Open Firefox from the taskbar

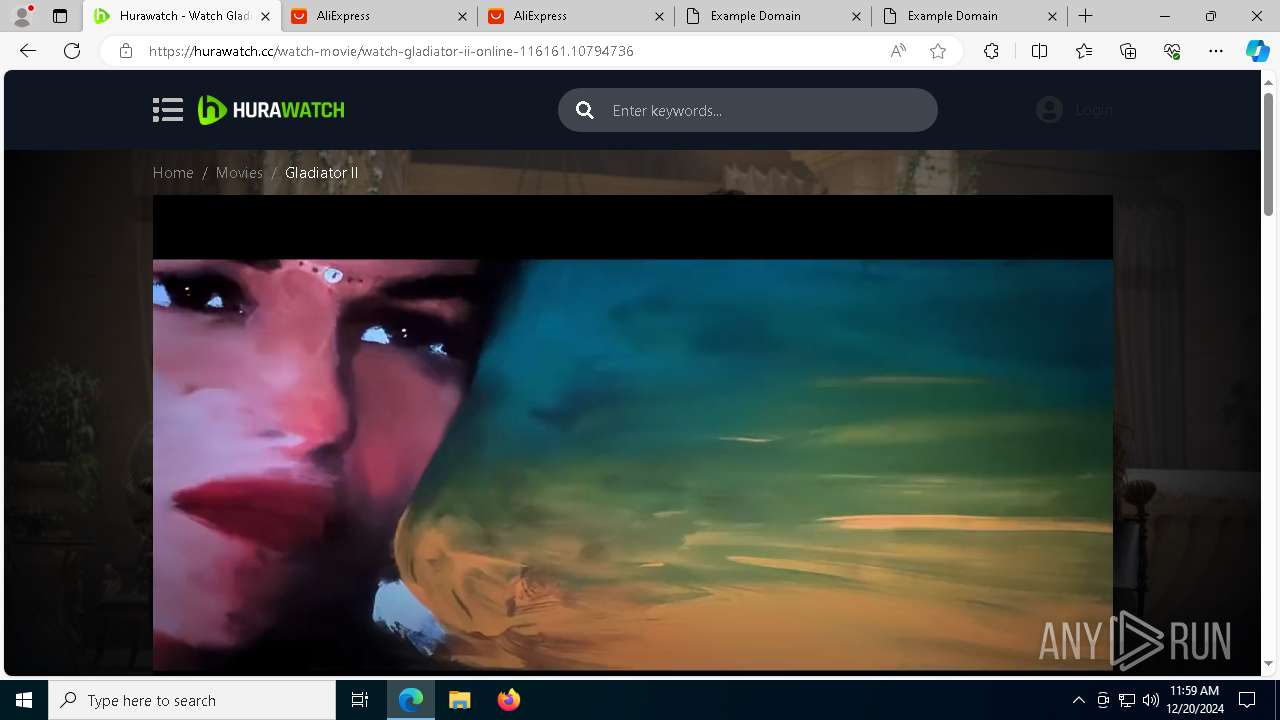509,700
